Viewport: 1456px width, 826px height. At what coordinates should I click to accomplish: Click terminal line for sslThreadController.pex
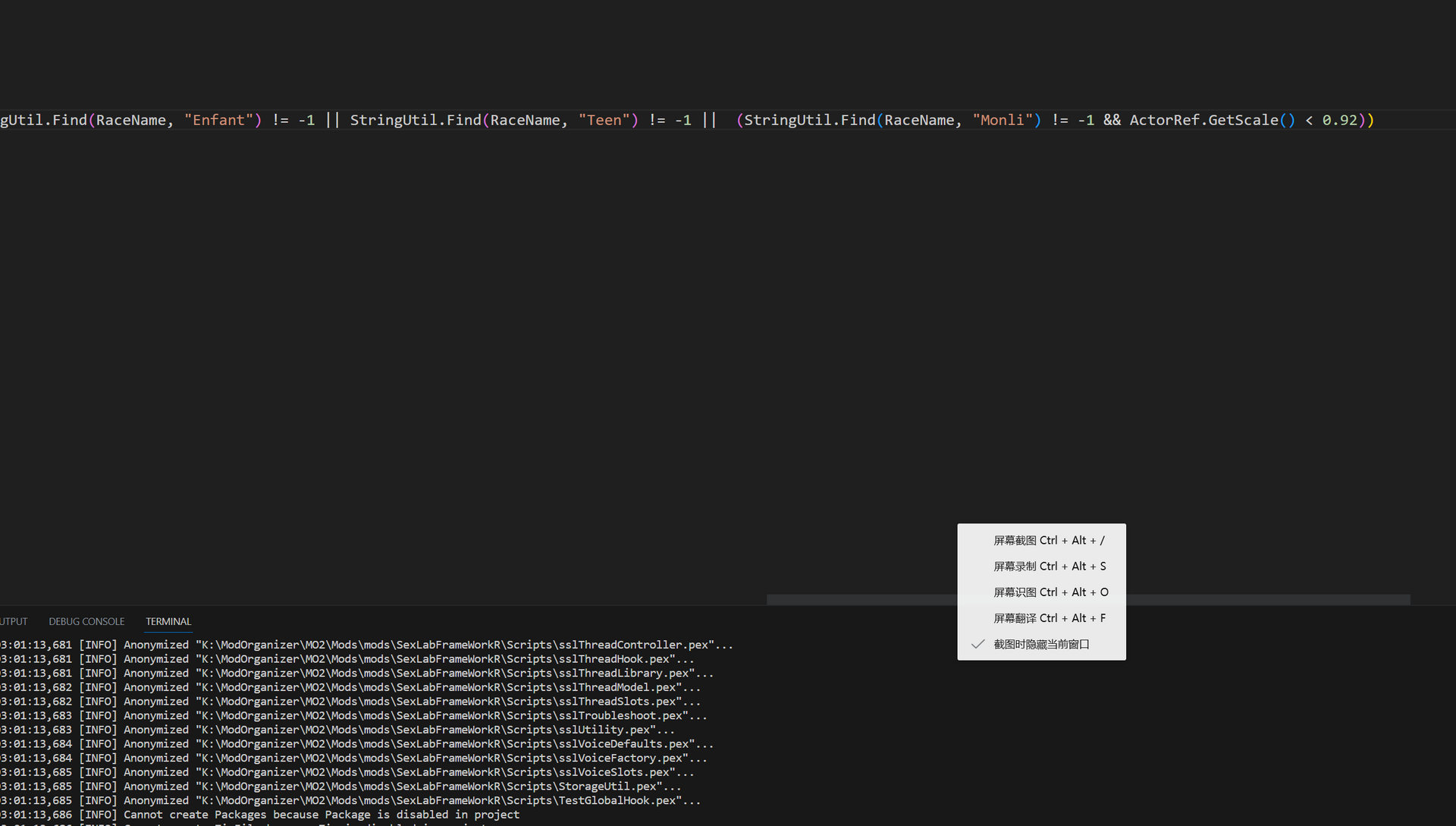pos(366,645)
